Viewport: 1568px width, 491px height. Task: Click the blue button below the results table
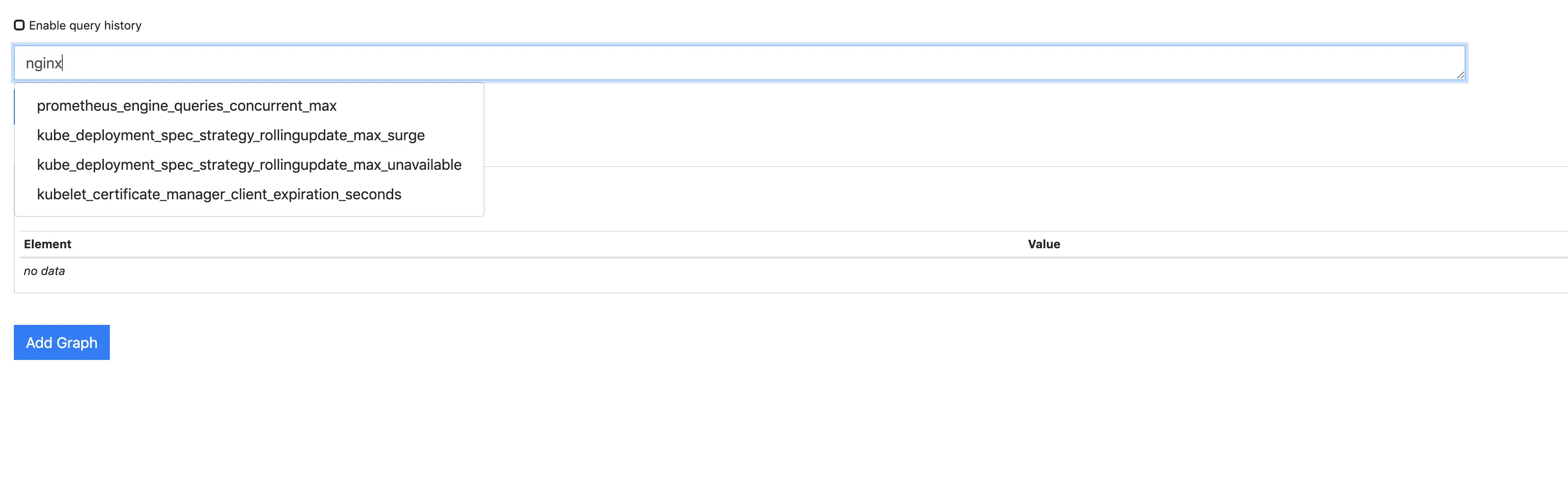(61, 342)
